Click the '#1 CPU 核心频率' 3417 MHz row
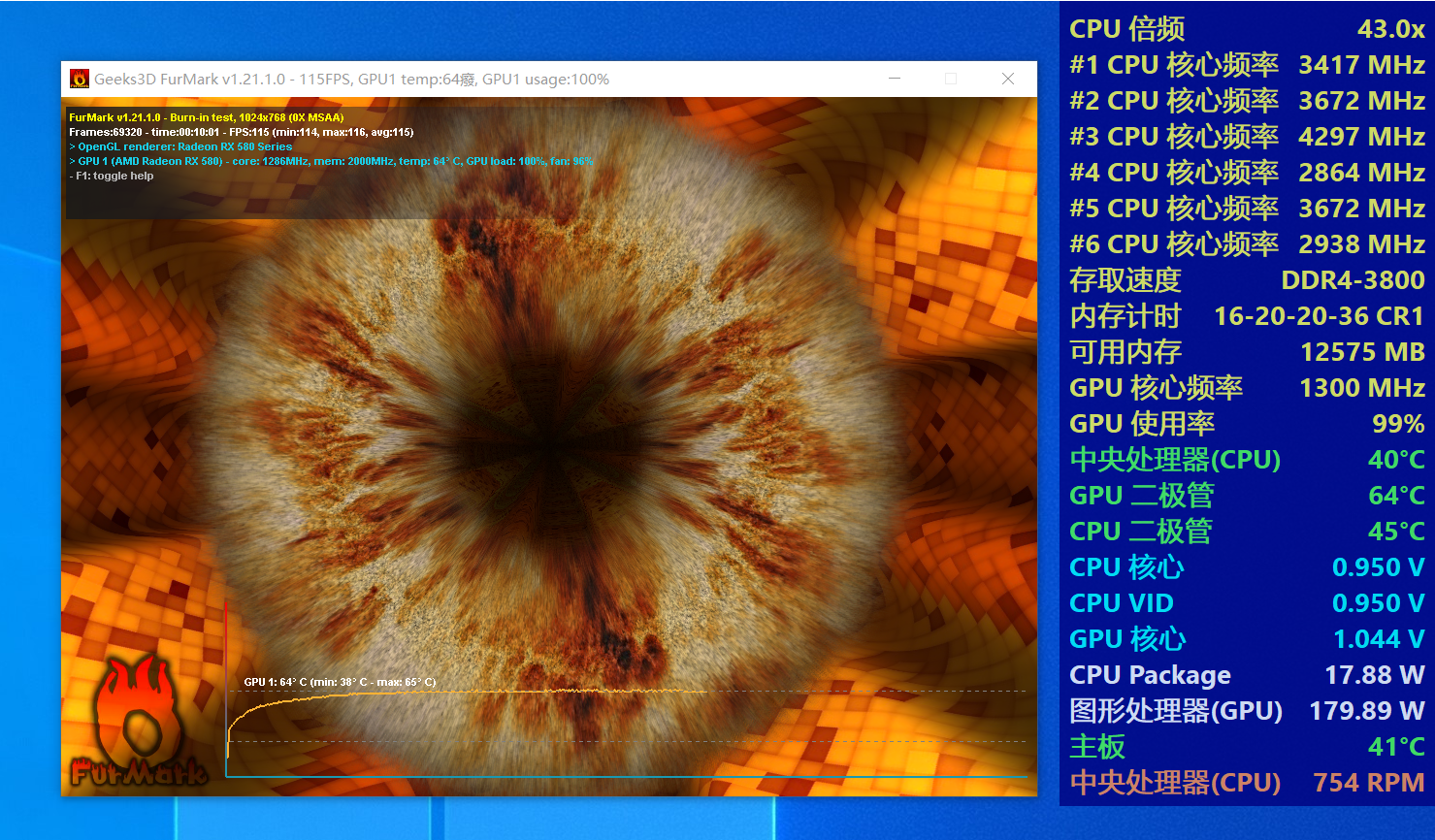 point(1247,65)
